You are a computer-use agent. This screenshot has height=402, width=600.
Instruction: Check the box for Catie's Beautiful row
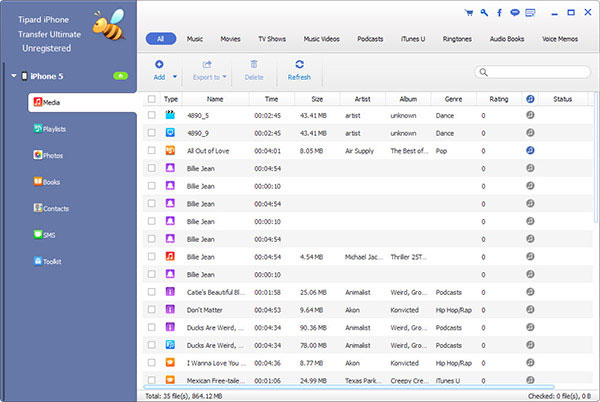pyautogui.click(x=152, y=292)
